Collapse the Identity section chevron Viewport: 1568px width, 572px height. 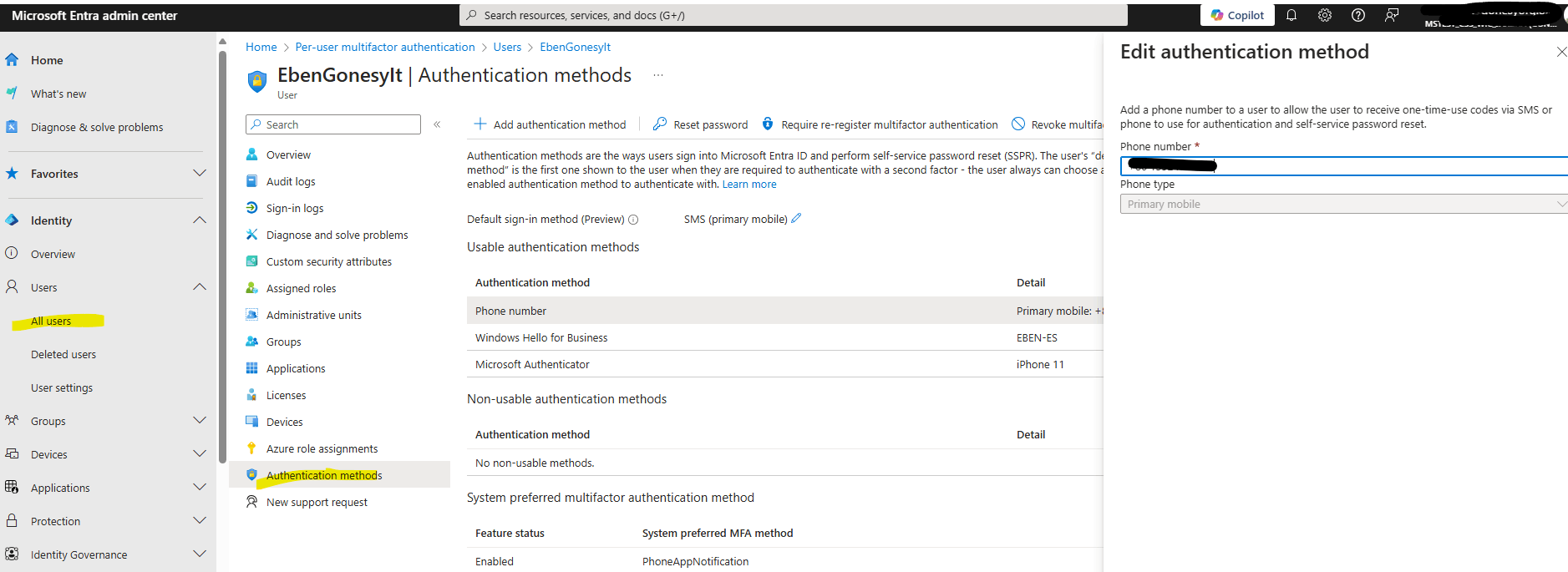tap(199, 220)
